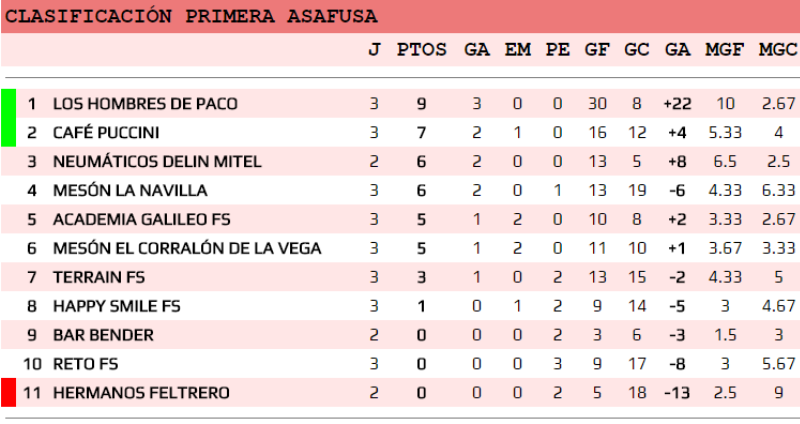
Task: Click MESÓN LA NAVILLA team name
Action: click(x=130, y=190)
